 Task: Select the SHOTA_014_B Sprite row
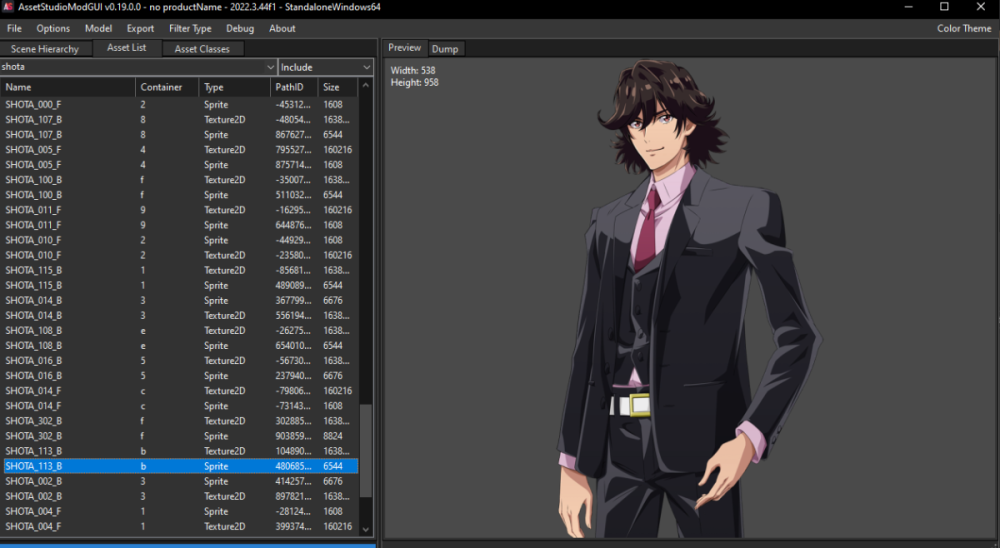180,300
